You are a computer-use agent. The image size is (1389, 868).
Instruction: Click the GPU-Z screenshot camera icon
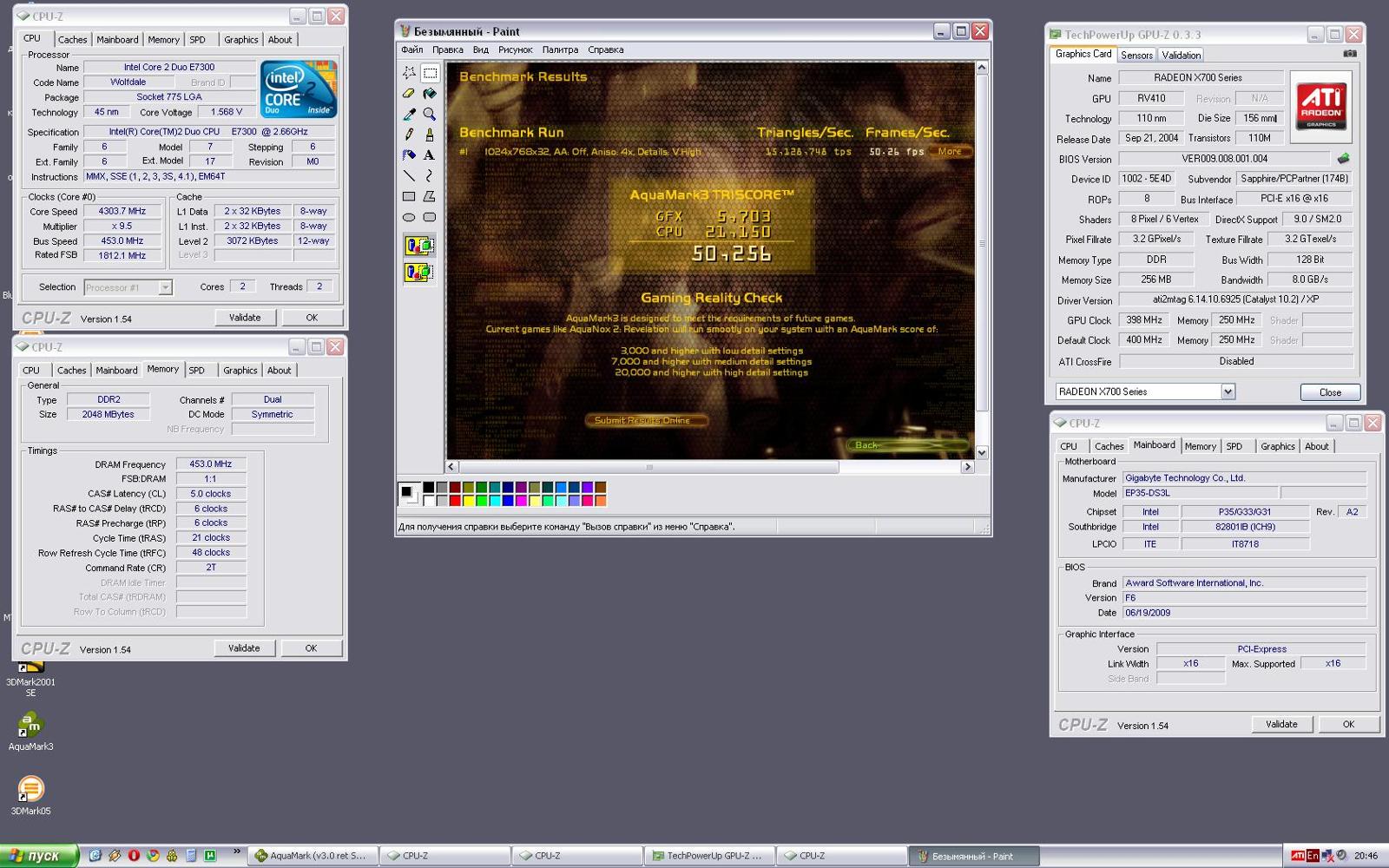[x=1350, y=54]
